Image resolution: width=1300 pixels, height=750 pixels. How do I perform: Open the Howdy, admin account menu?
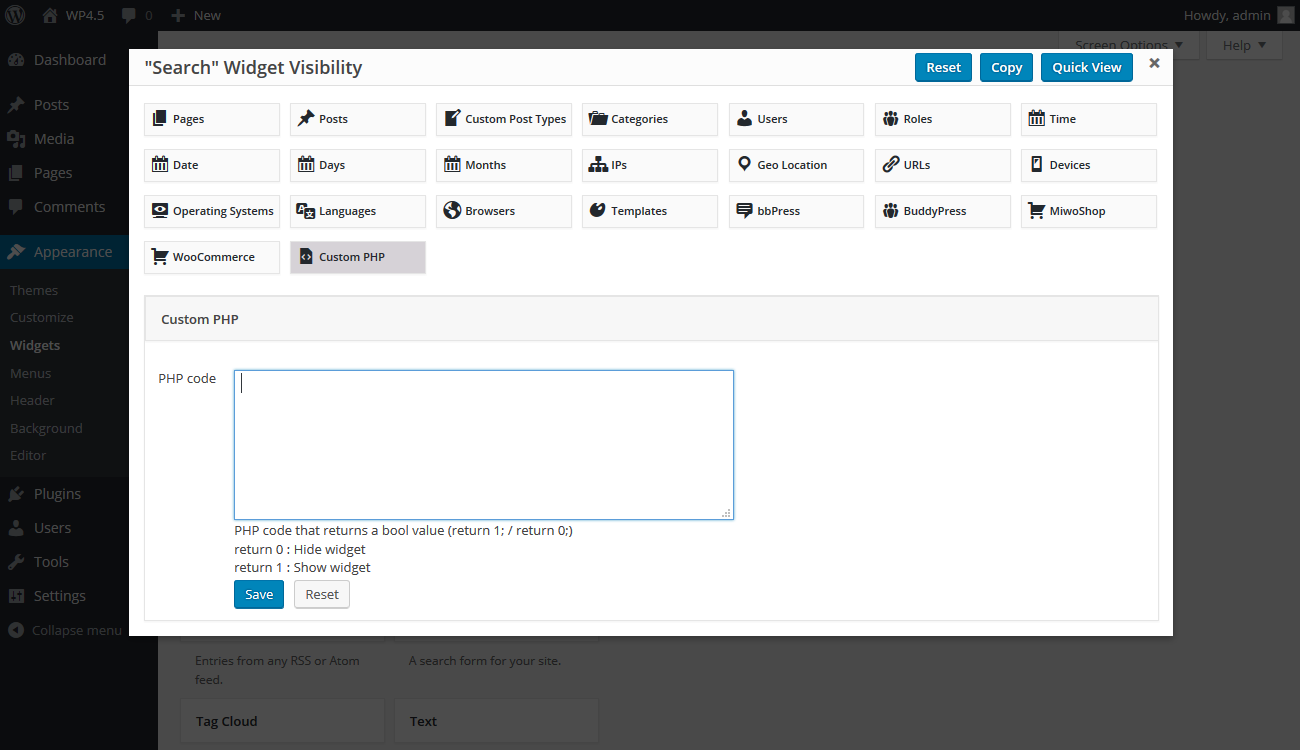[x=1238, y=15]
